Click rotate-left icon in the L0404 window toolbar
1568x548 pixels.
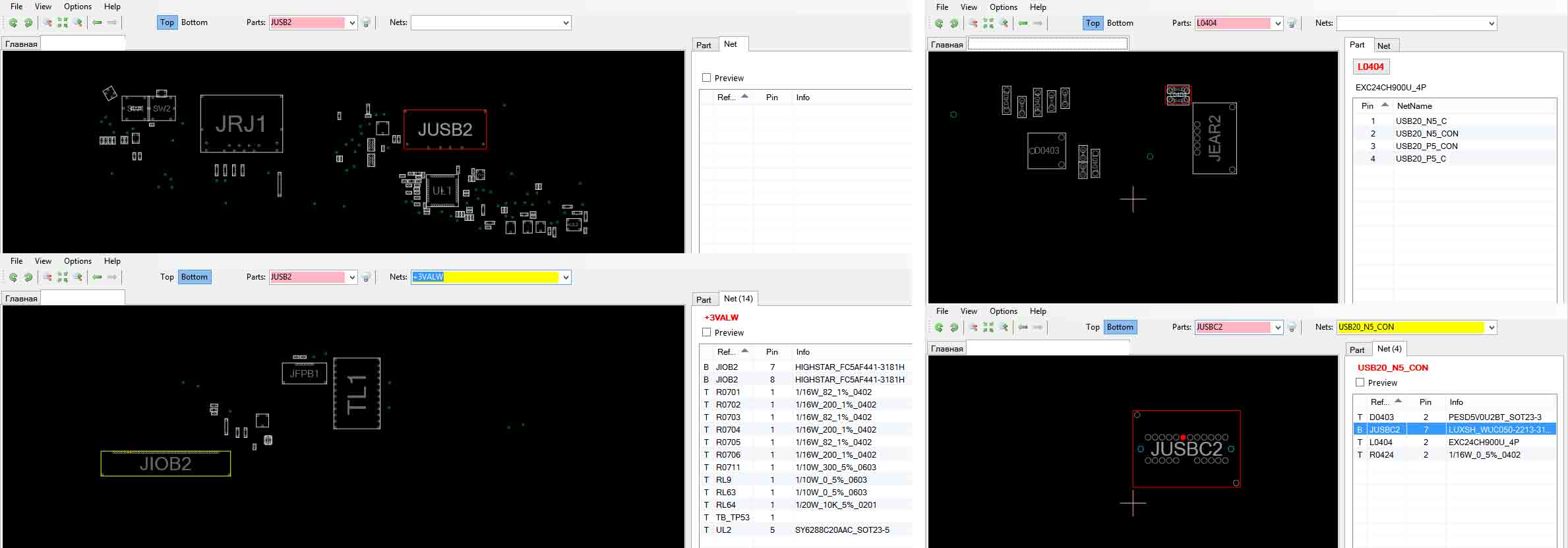tap(939, 23)
